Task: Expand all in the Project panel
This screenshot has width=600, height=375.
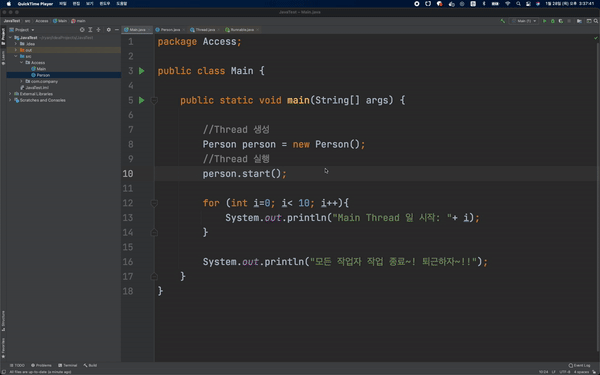Action: pyautogui.click(x=90, y=29)
